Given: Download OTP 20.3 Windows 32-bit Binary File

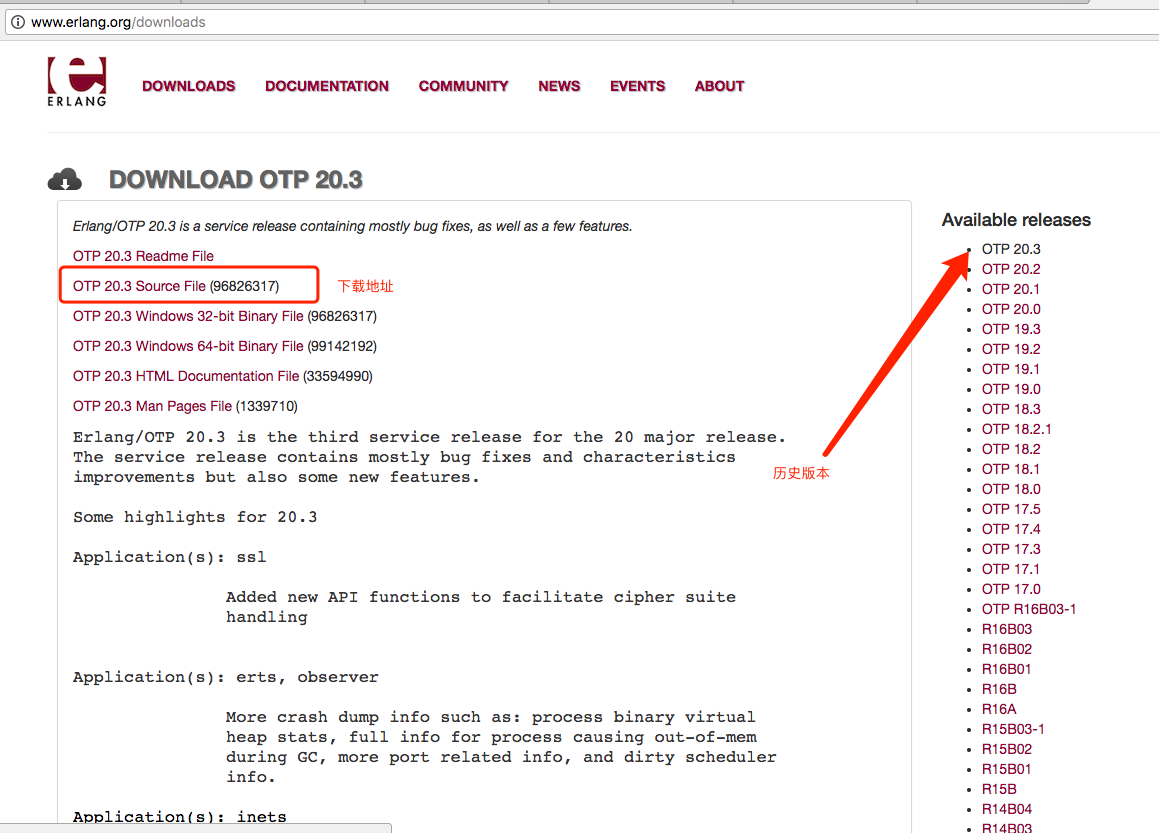Looking at the screenshot, I should 188,316.
